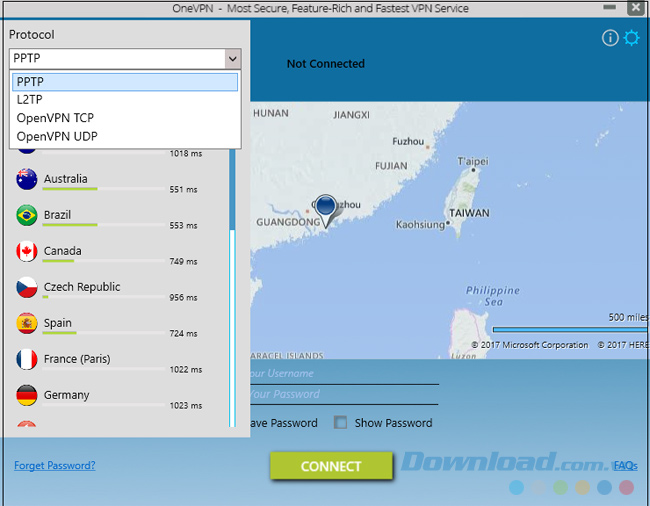Click the Canada flag icon
The height and width of the screenshot is (506, 650).
point(27,251)
